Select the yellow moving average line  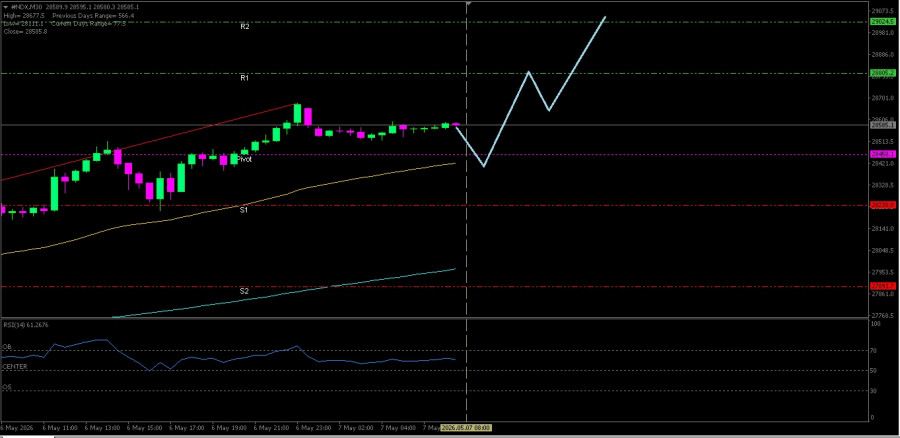tap(230, 207)
